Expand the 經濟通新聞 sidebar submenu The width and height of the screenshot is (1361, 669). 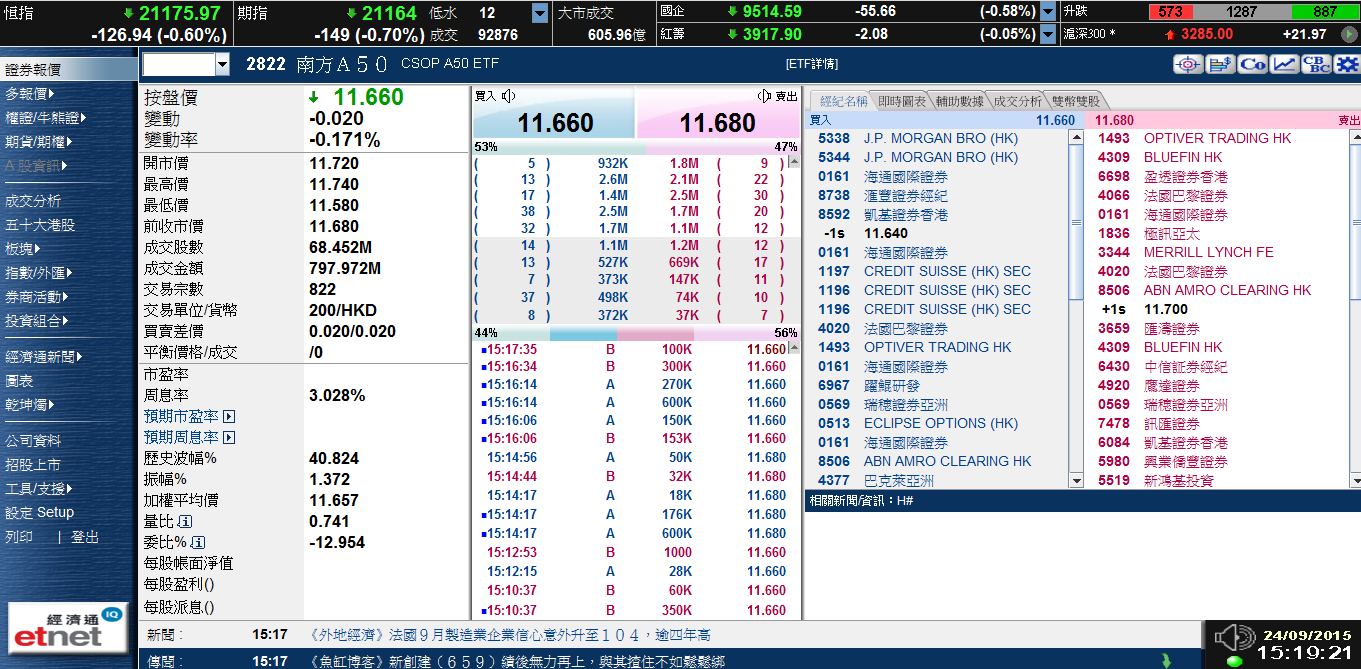coord(80,357)
